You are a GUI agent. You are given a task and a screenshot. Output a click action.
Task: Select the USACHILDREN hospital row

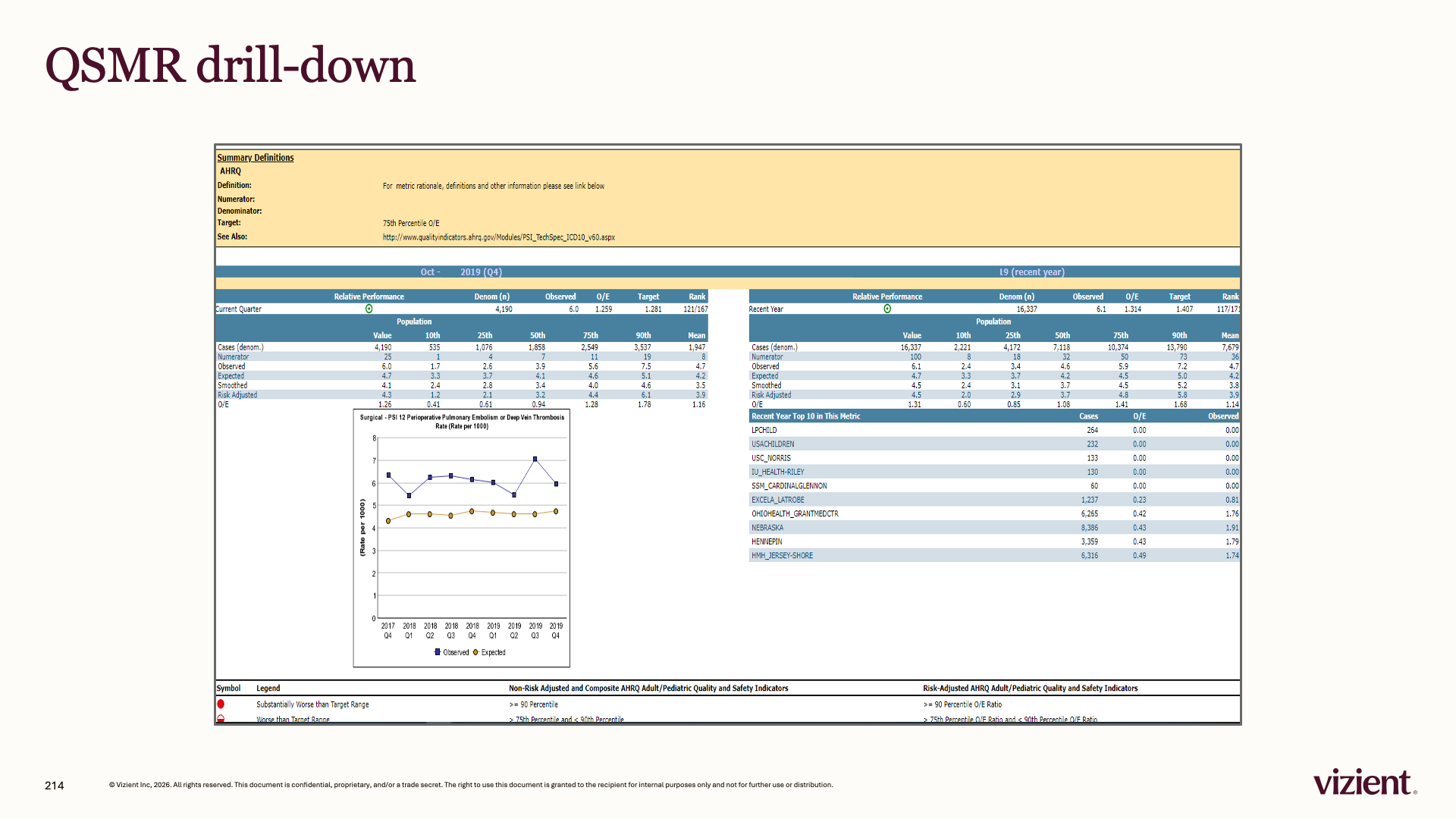994,444
